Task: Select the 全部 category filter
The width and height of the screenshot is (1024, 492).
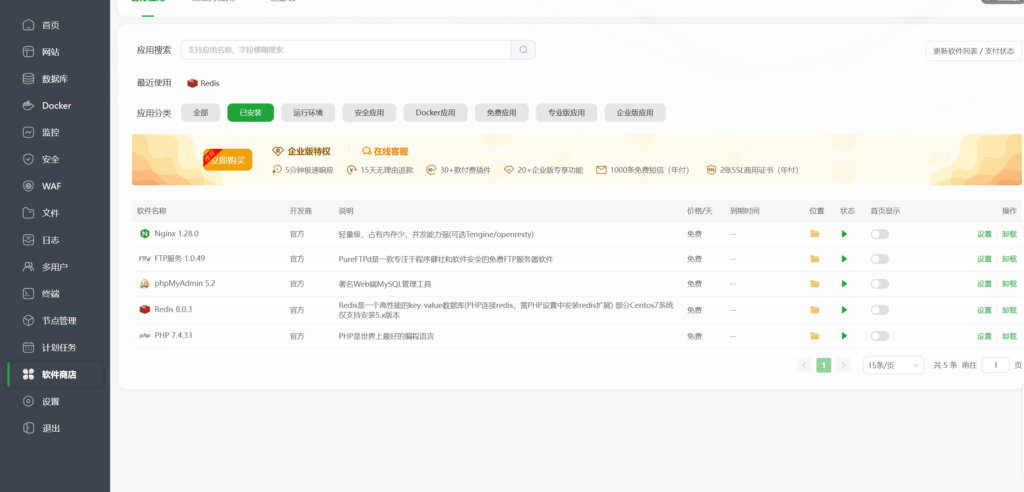Action: (200, 112)
